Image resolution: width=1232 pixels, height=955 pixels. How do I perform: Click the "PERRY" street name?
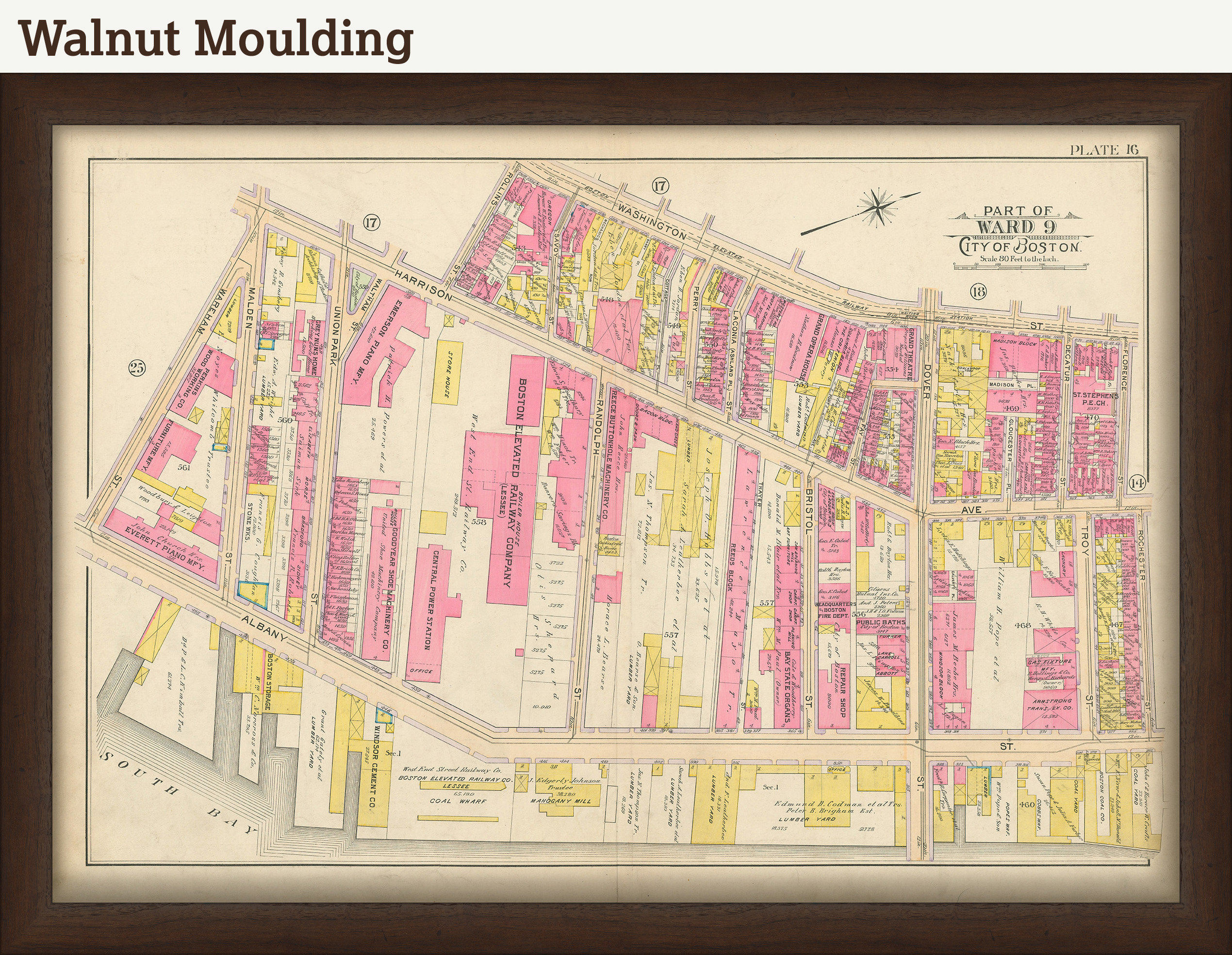coord(695,299)
